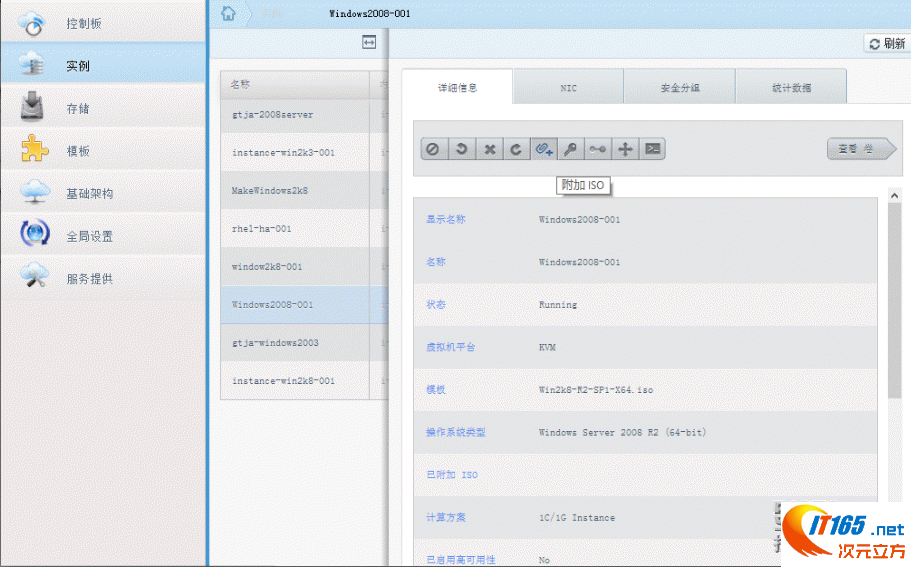Viewport: 911px width, 567px height.
Task: Select window2k8-001 instance row
Action: point(304,267)
